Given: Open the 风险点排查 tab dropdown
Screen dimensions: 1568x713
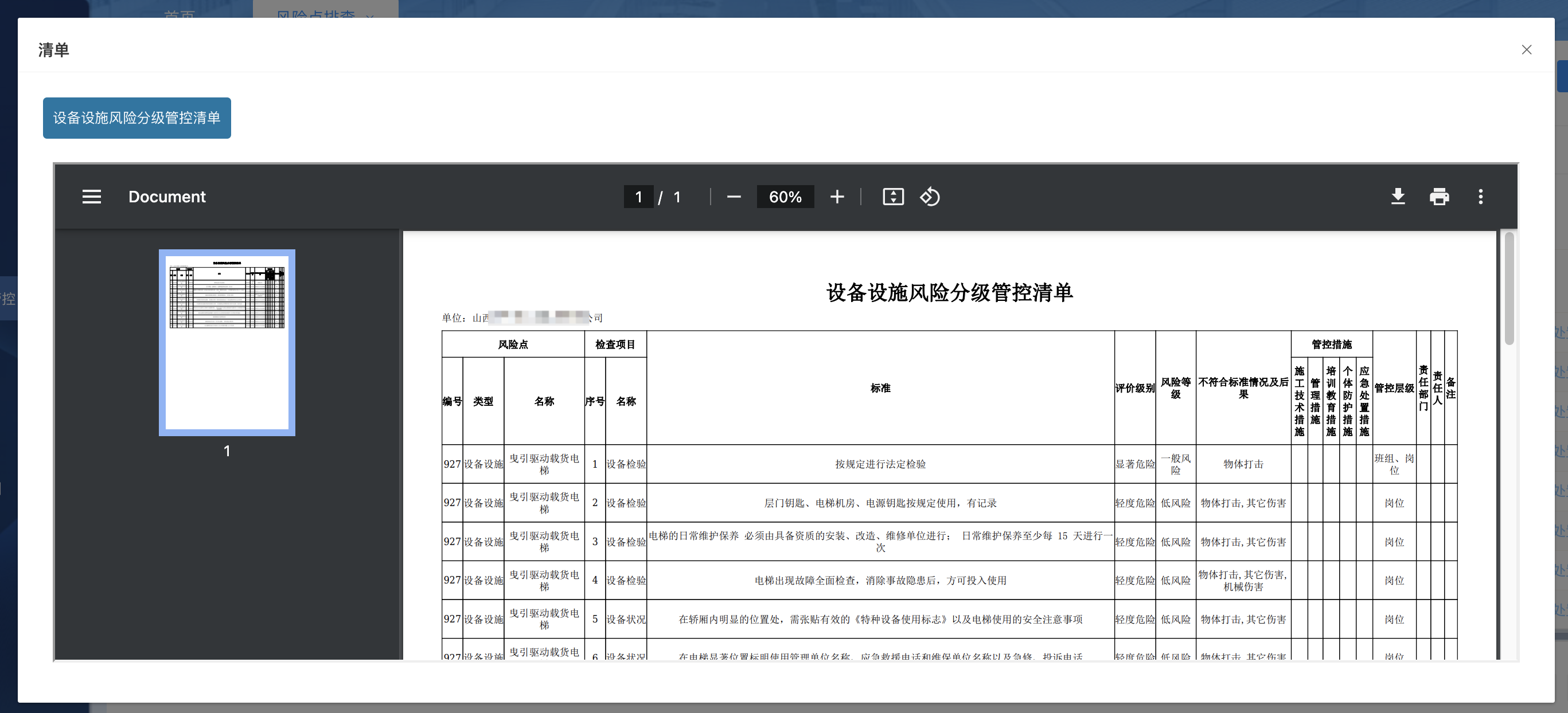Looking at the screenshot, I should pyautogui.click(x=370, y=14).
